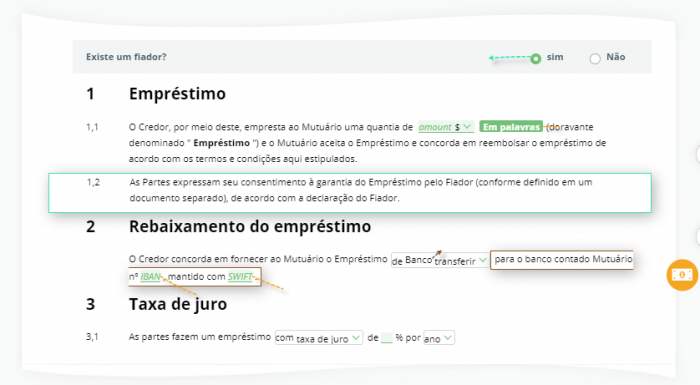The image size is (700, 385).
Task: Click the interest percentage input field
Action: (387, 338)
